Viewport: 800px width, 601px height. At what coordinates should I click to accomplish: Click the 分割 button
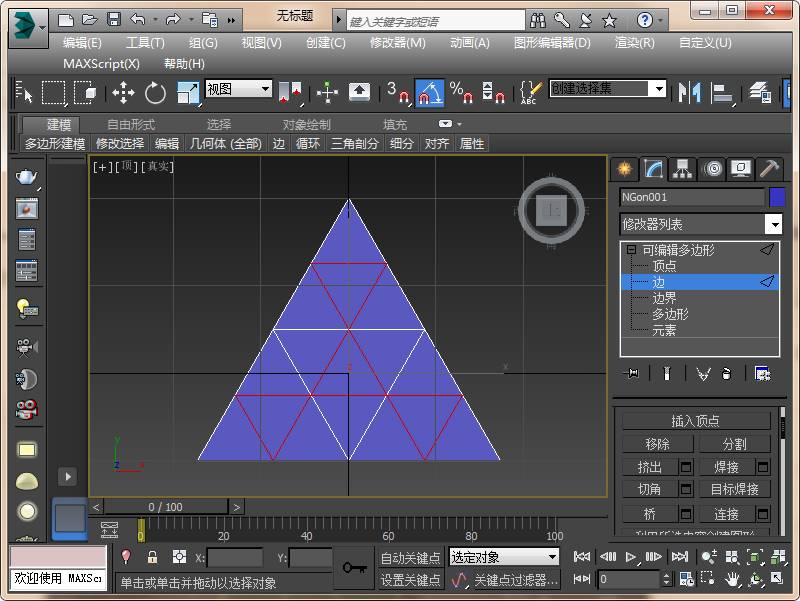735,444
